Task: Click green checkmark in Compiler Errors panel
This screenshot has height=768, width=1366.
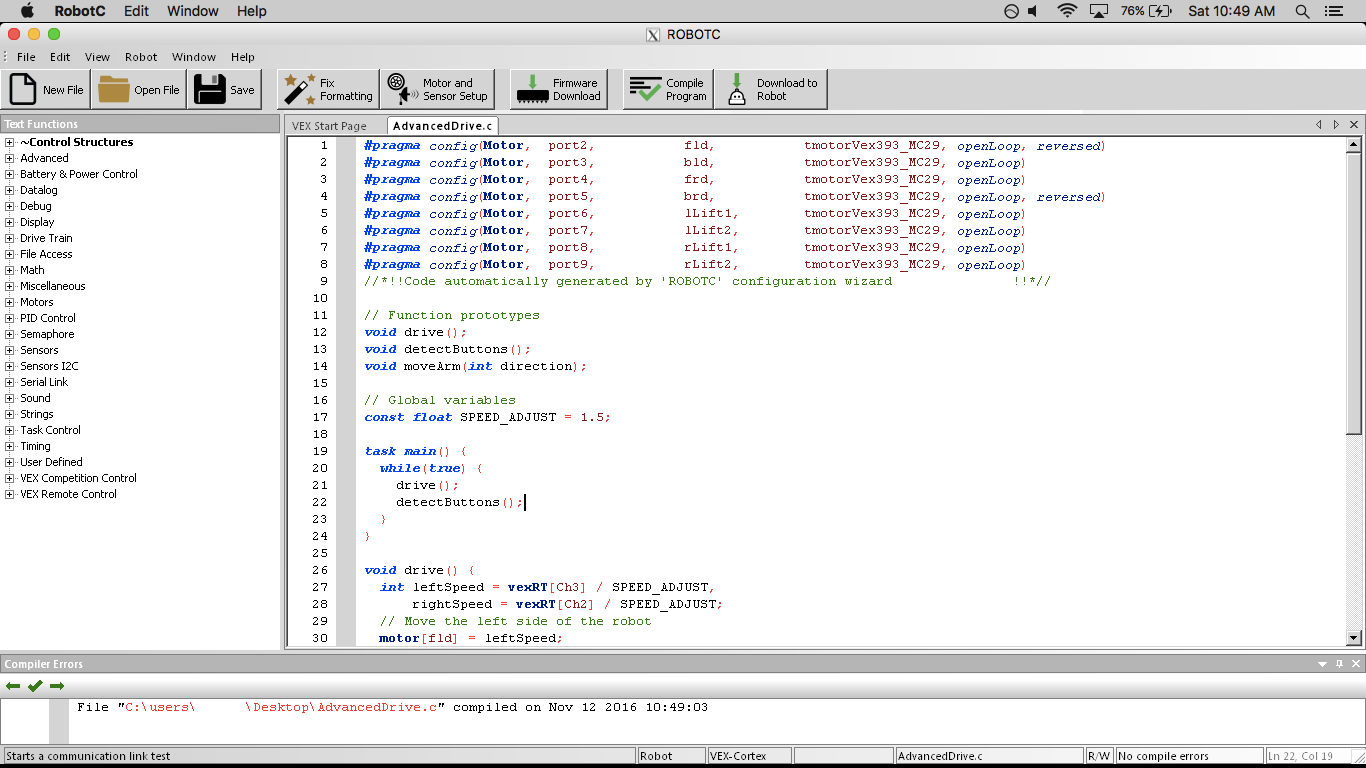Action: click(35, 686)
